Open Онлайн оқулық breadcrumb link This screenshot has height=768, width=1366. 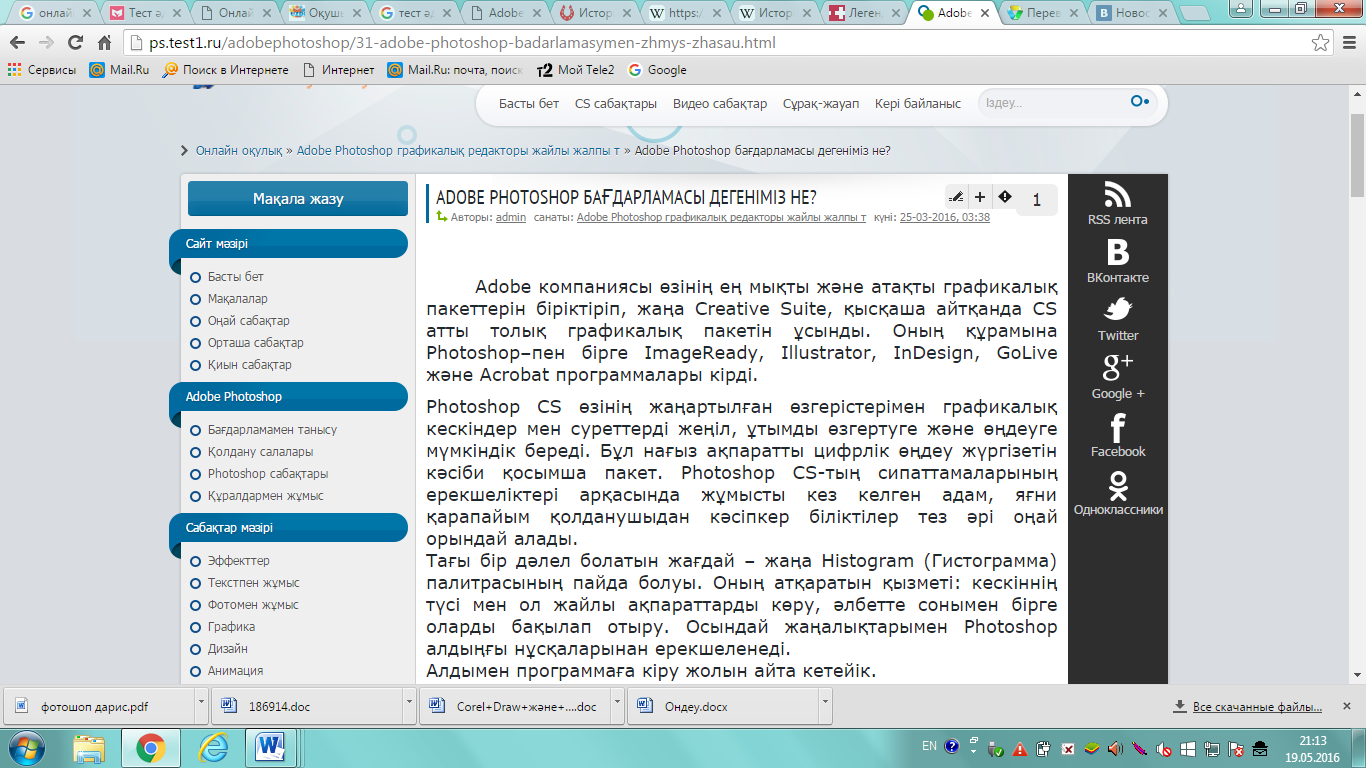pos(239,150)
